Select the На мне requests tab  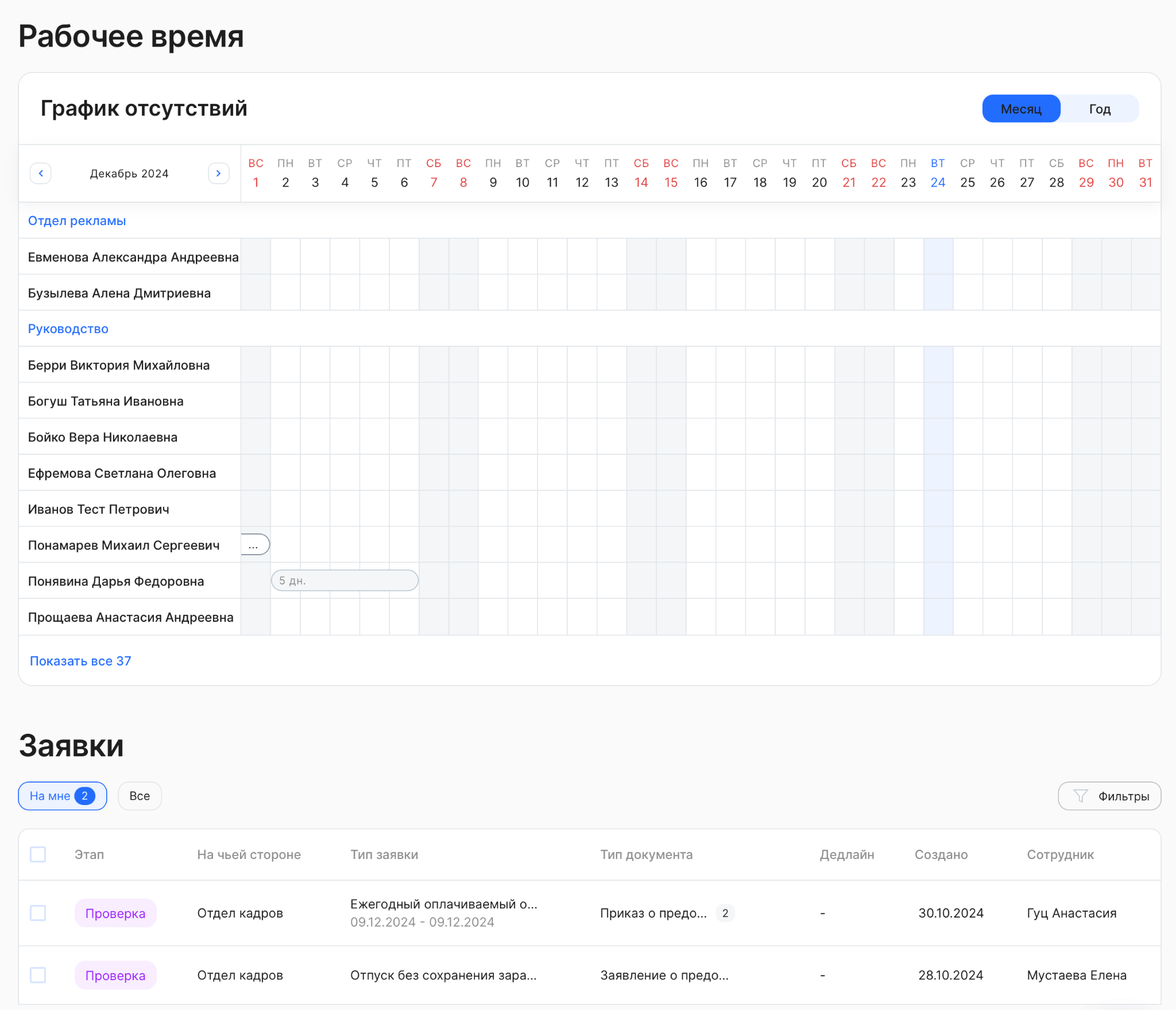click(x=51, y=796)
